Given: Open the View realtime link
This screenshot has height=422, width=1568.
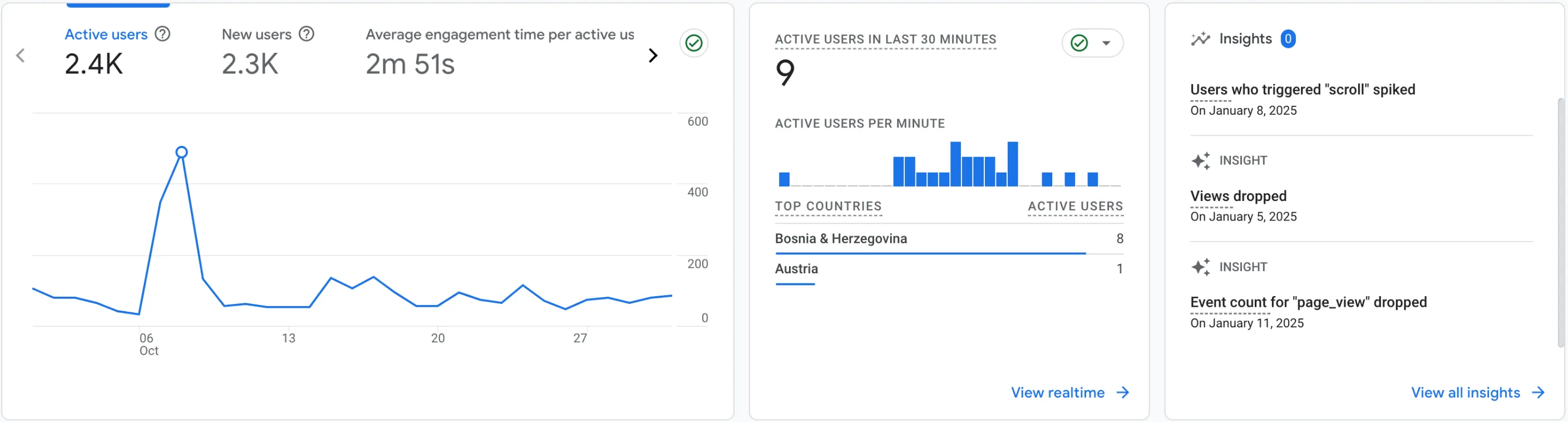Looking at the screenshot, I should click(1057, 392).
